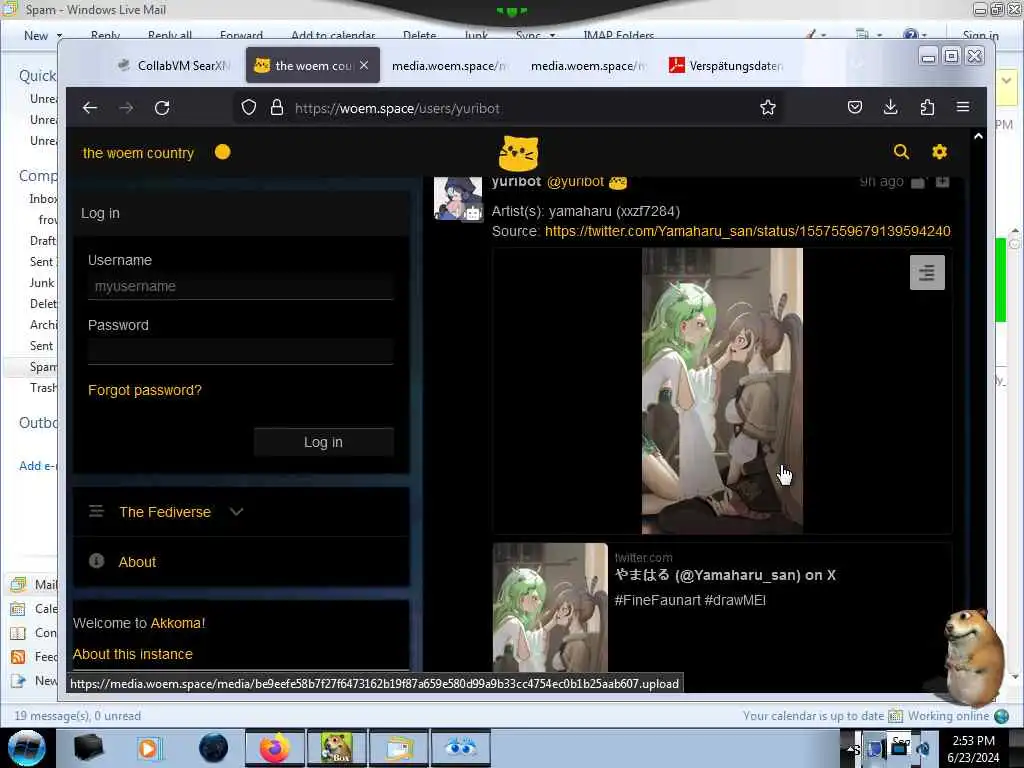Go back with browser back arrow
Viewport: 1024px width, 768px height.
click(x=90, y=108)
